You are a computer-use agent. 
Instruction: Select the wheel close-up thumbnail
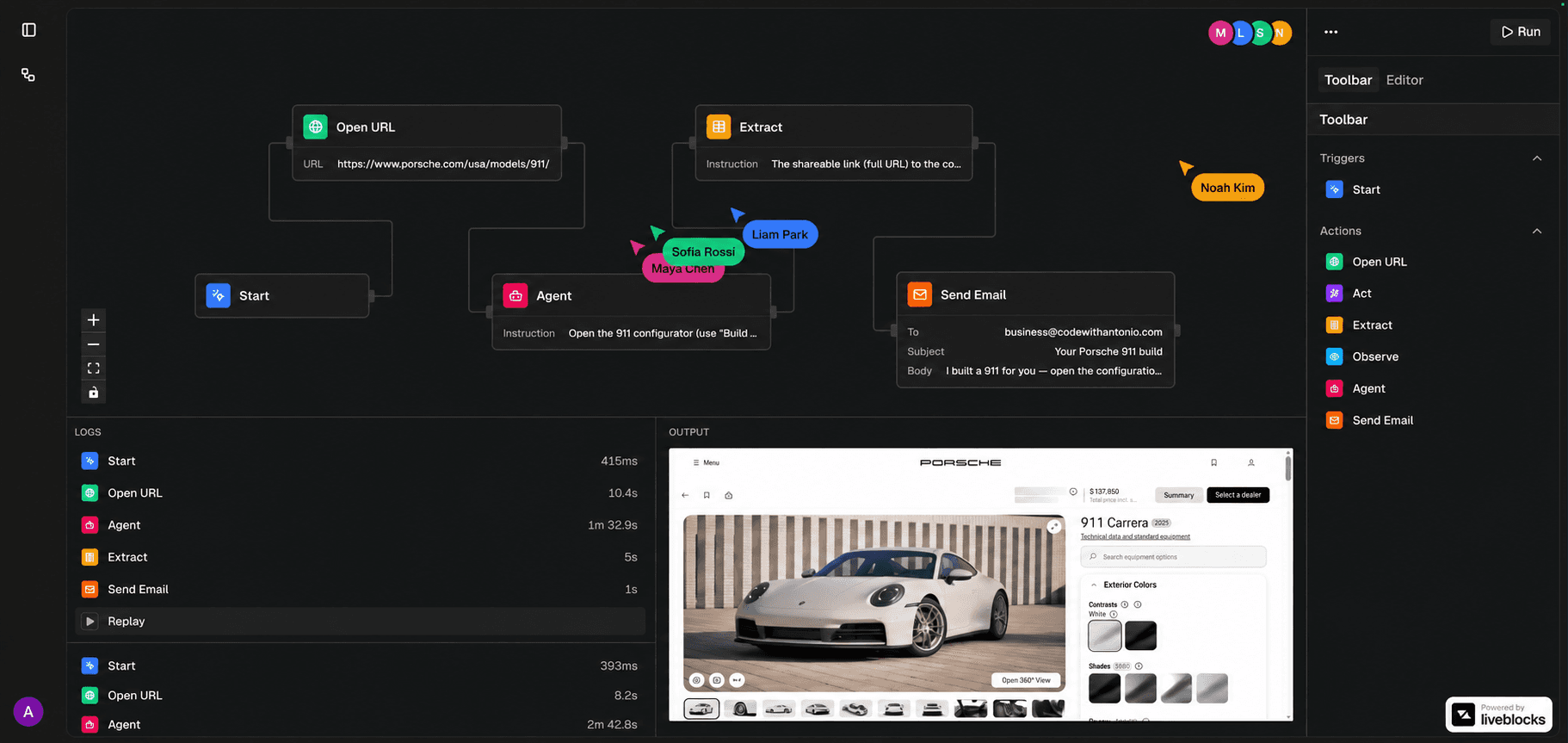pyautogui.click(x=740, y=709)
